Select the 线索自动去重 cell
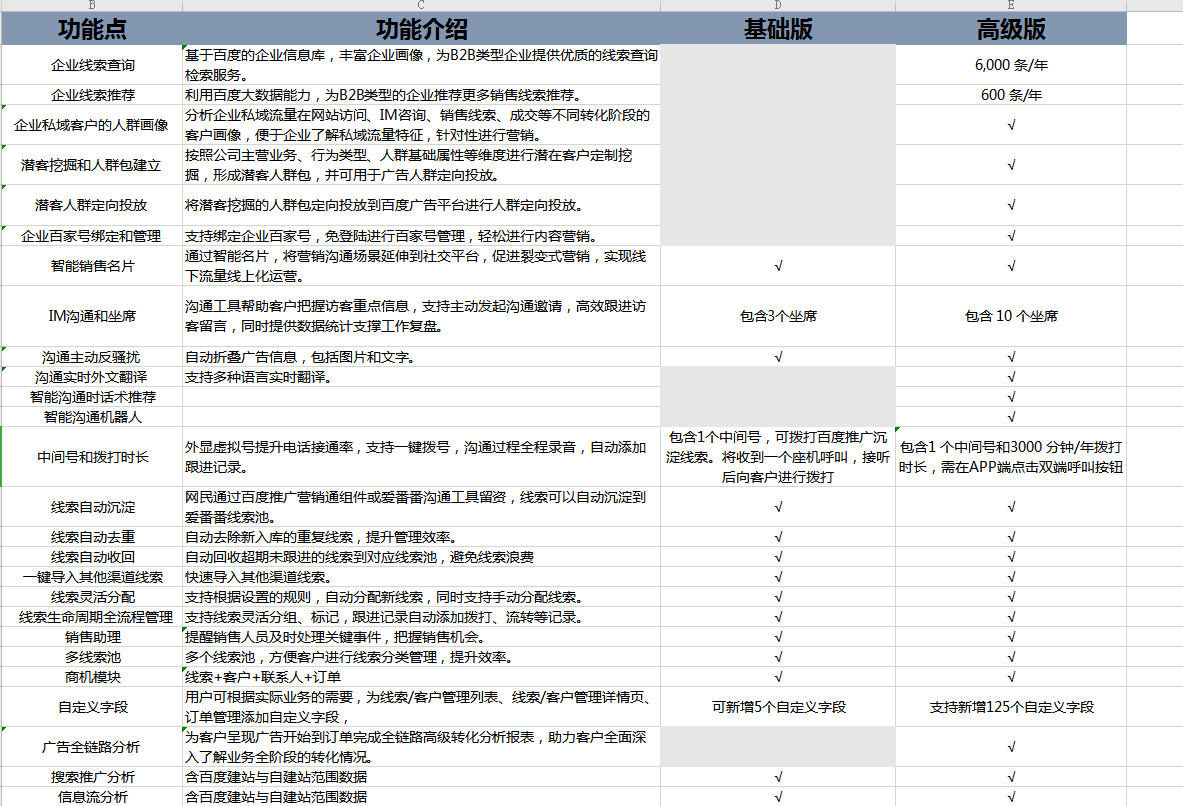1183x806 pixels. click(x=92, y=537)
